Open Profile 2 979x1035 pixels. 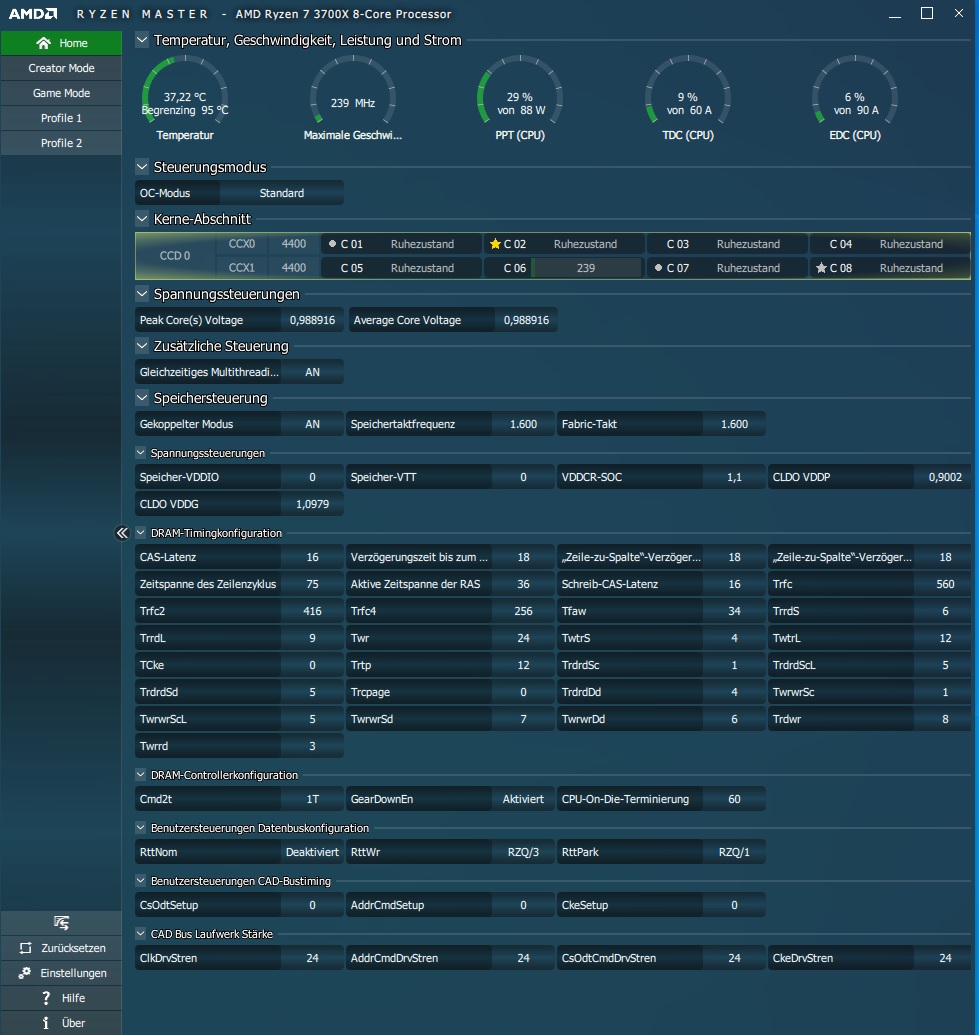tap(61, 143)
